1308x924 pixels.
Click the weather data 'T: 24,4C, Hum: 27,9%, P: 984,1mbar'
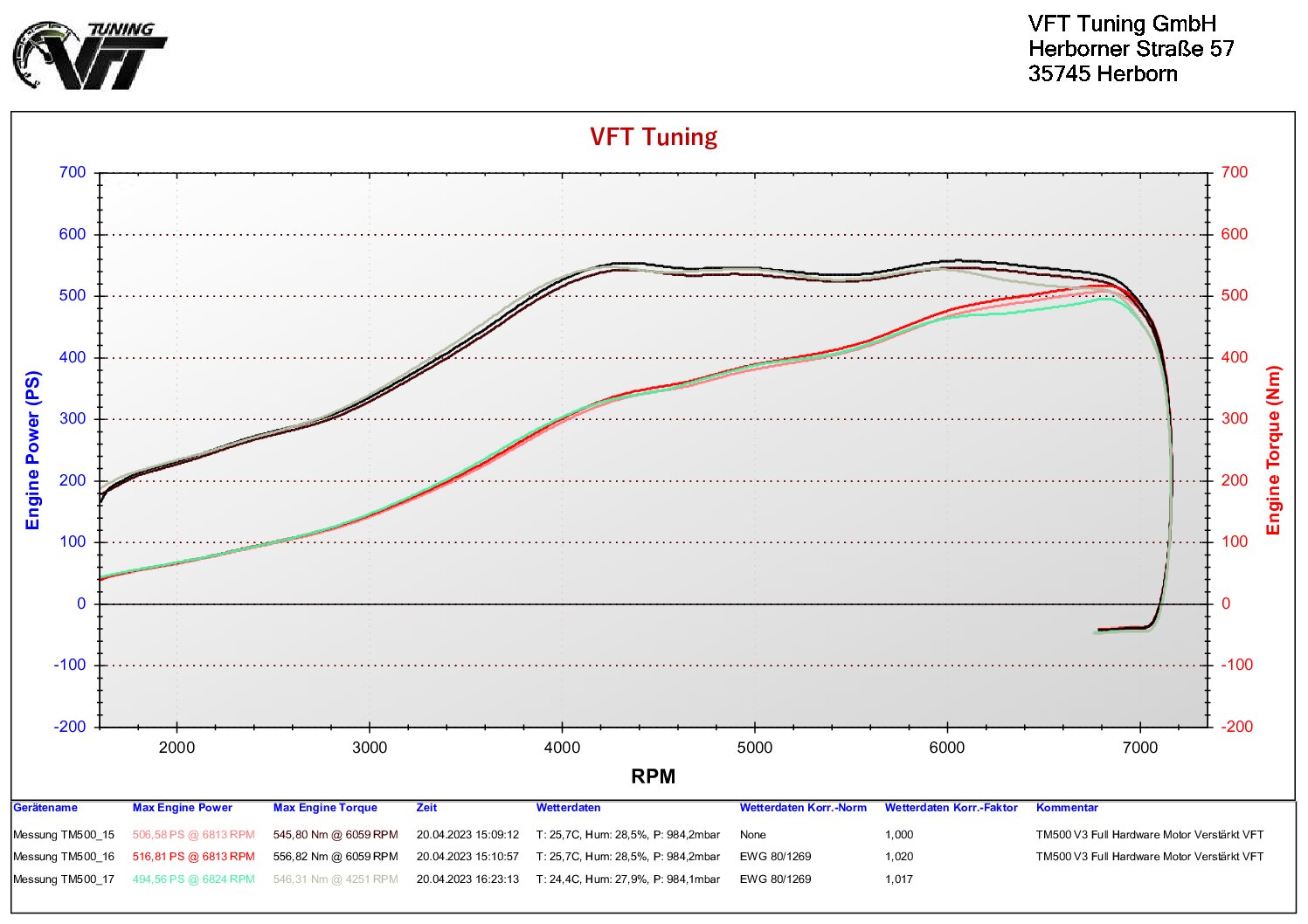[628, 879]
